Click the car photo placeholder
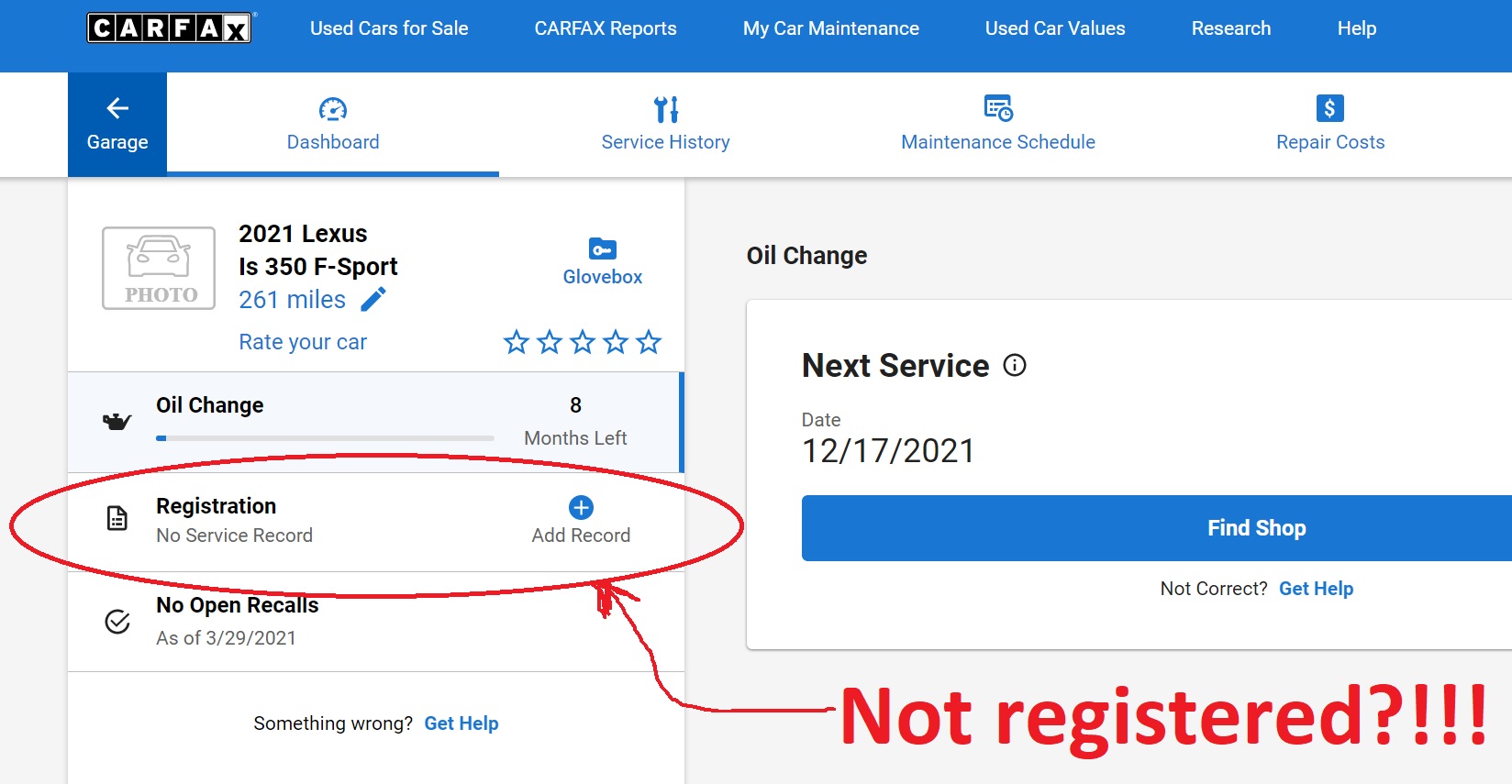 [x=159, y=268]
